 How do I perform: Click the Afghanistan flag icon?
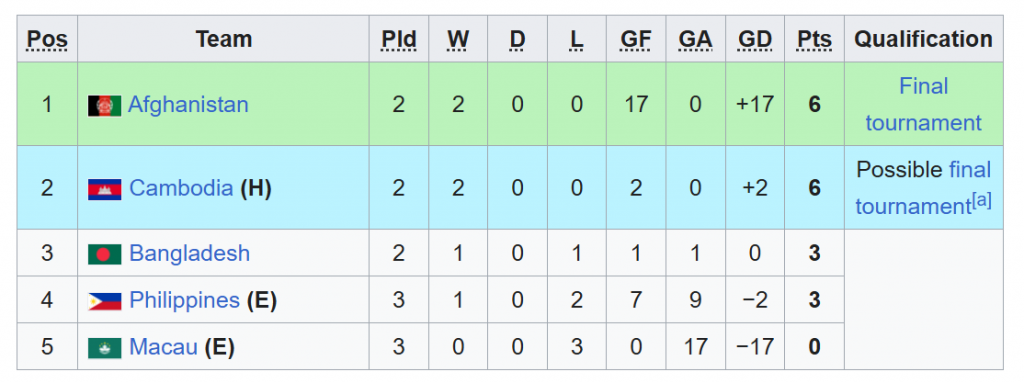[x=104, y=105]
